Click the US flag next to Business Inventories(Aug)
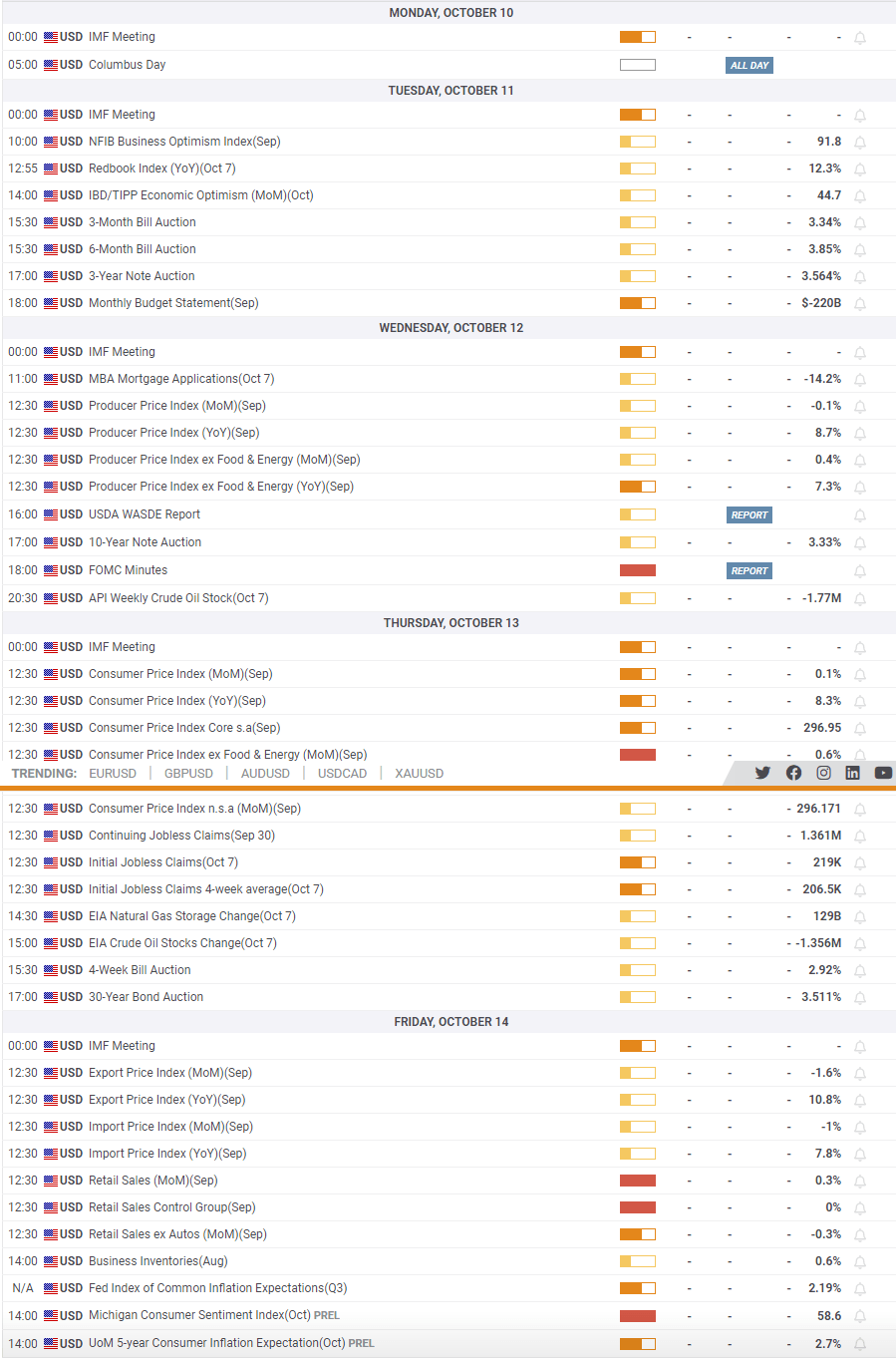 tap(51, 1261)
